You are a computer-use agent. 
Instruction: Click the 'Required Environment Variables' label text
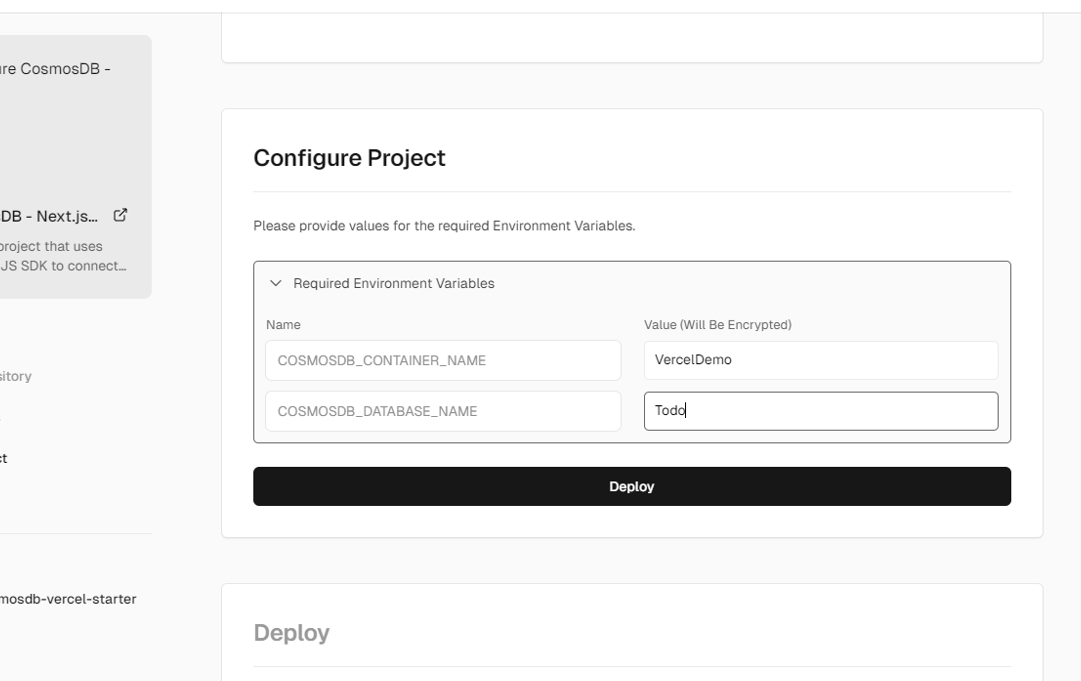pyautogui.click(x=394, y=283)
